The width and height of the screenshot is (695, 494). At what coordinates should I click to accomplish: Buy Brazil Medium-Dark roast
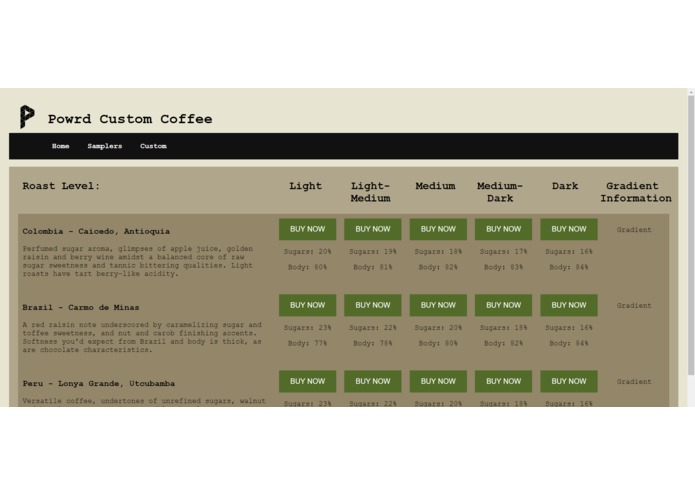[x=503, y=305]
